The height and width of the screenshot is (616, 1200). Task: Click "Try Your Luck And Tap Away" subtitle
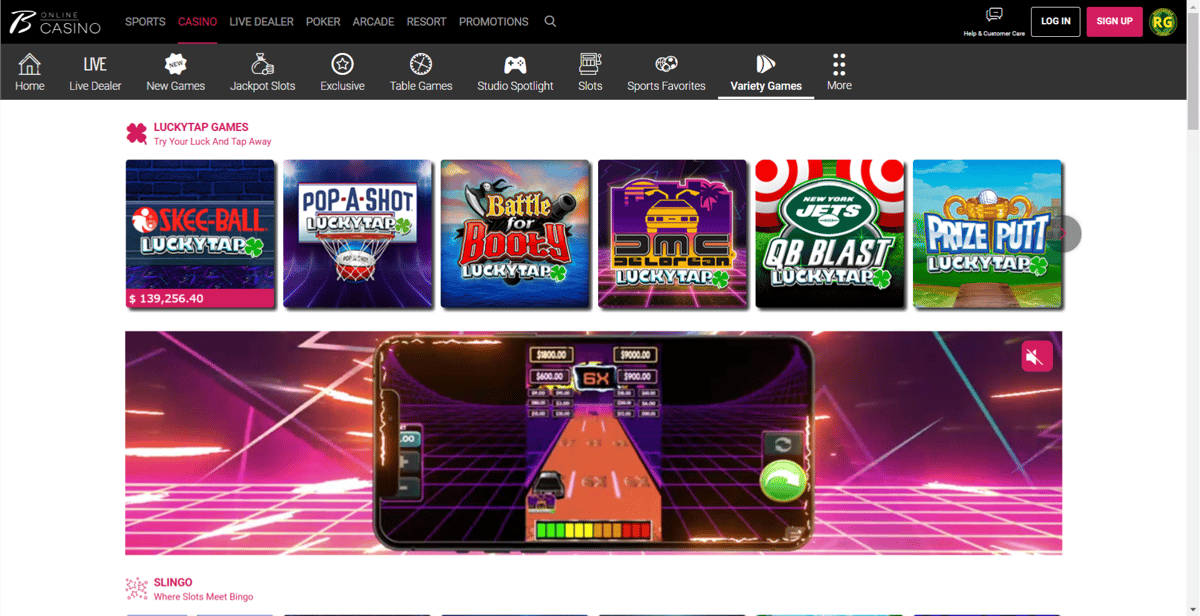coord(212,142)
